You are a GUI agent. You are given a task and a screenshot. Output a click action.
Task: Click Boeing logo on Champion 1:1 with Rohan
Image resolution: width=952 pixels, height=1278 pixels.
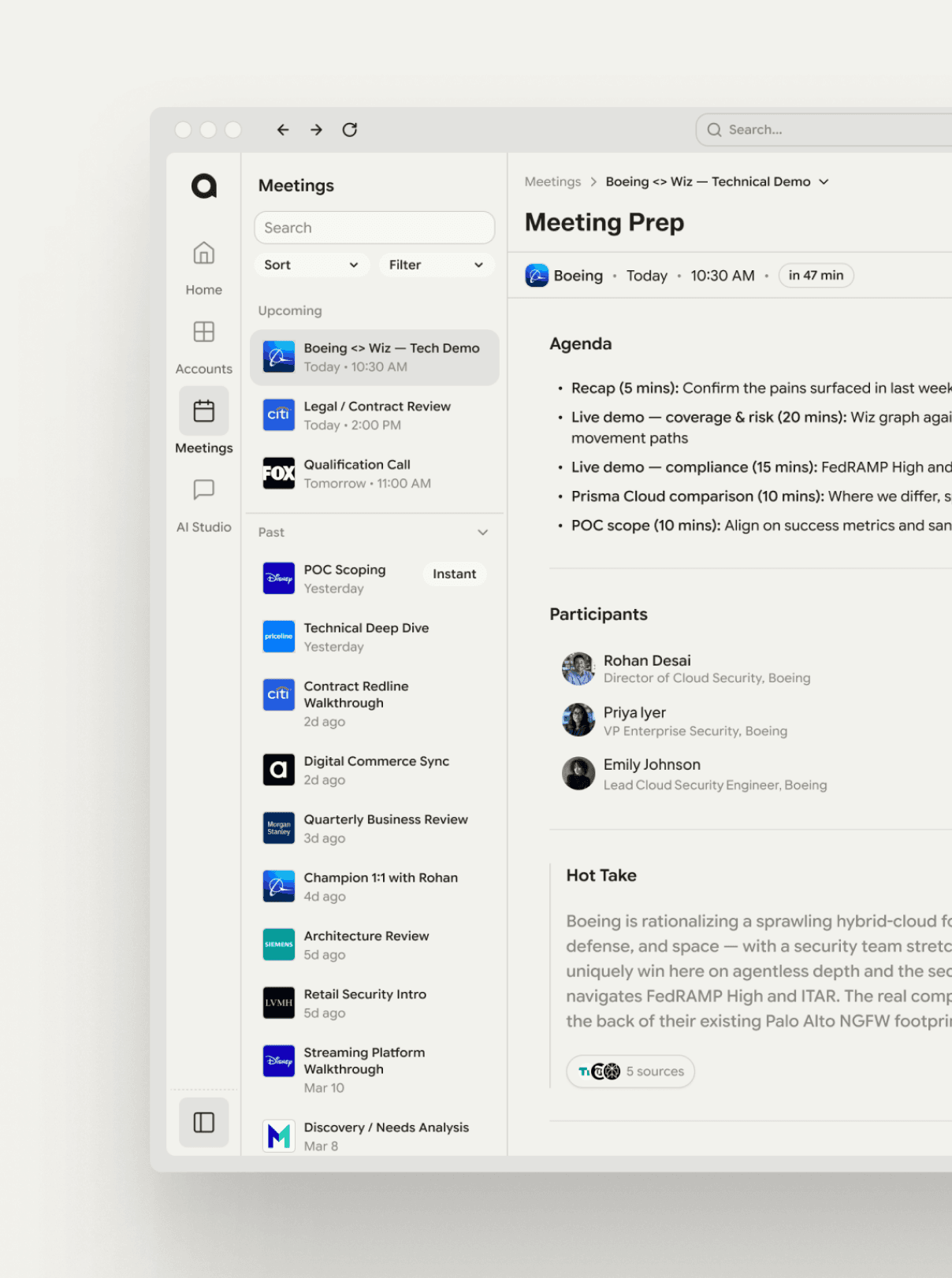point(279,886)
